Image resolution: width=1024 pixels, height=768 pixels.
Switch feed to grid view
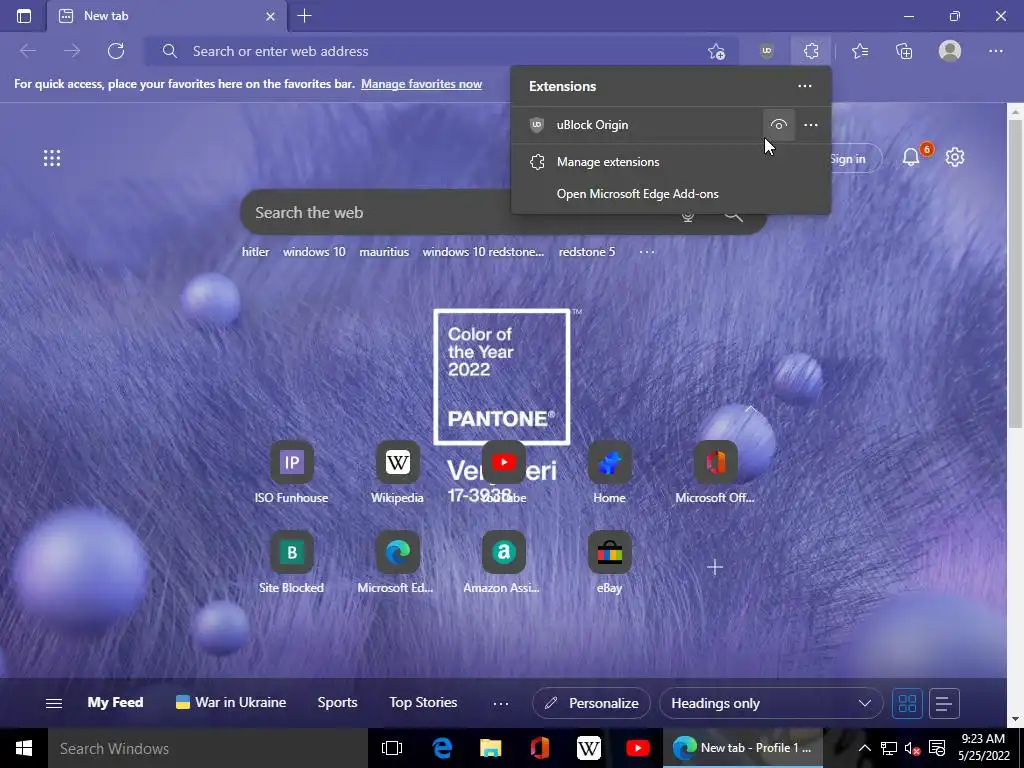coord(907,703)
